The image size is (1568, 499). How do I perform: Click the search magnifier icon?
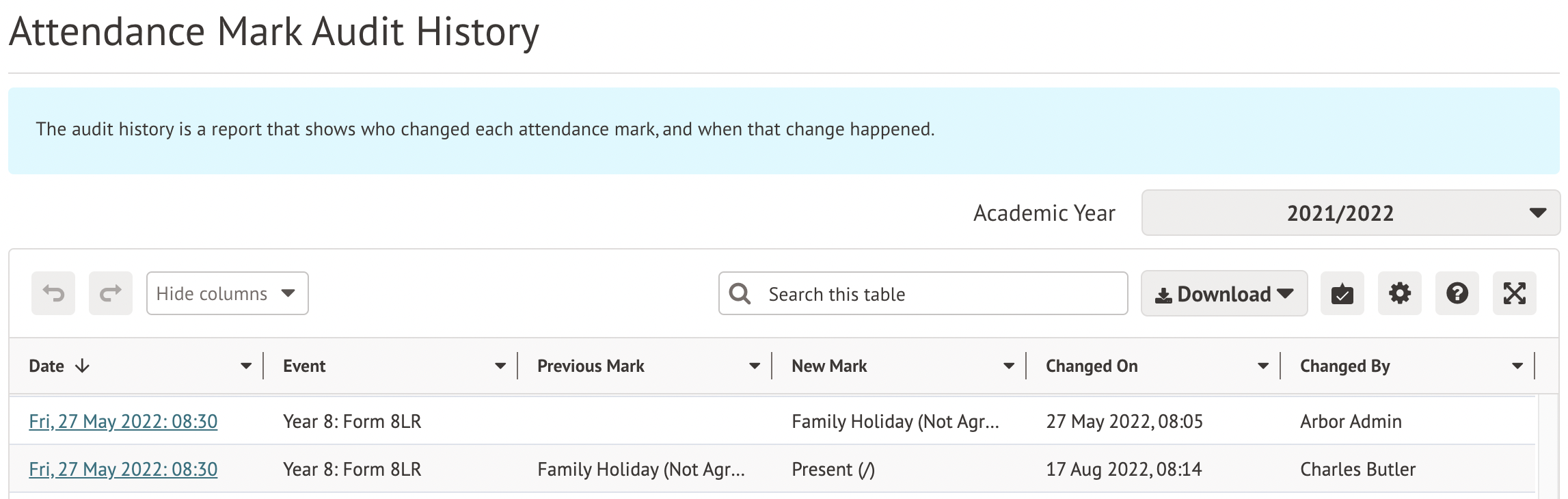[x=740, y=294]
